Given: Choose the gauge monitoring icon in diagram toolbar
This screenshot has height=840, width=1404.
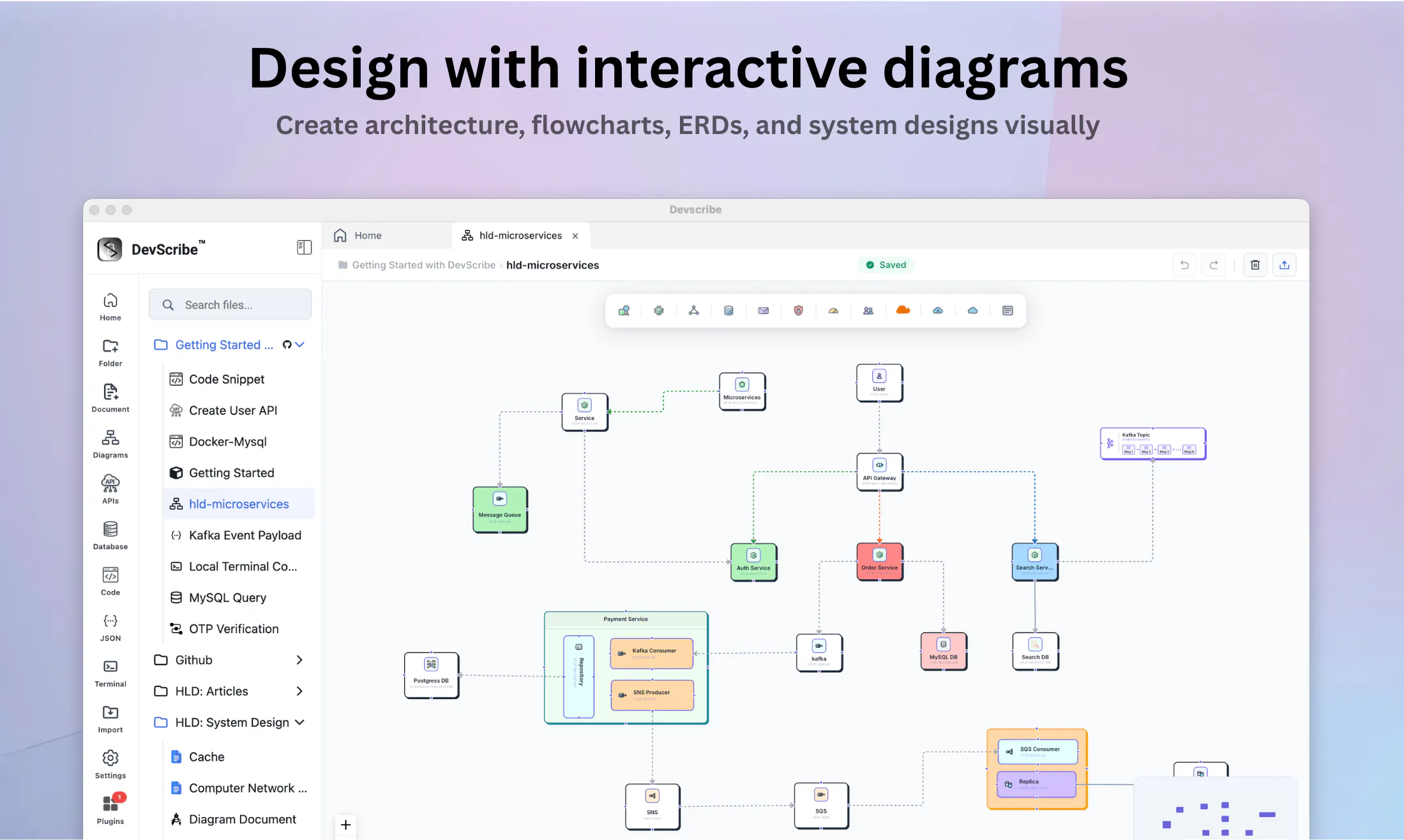Looking at the screenshot, I should [x=833, y=311].
